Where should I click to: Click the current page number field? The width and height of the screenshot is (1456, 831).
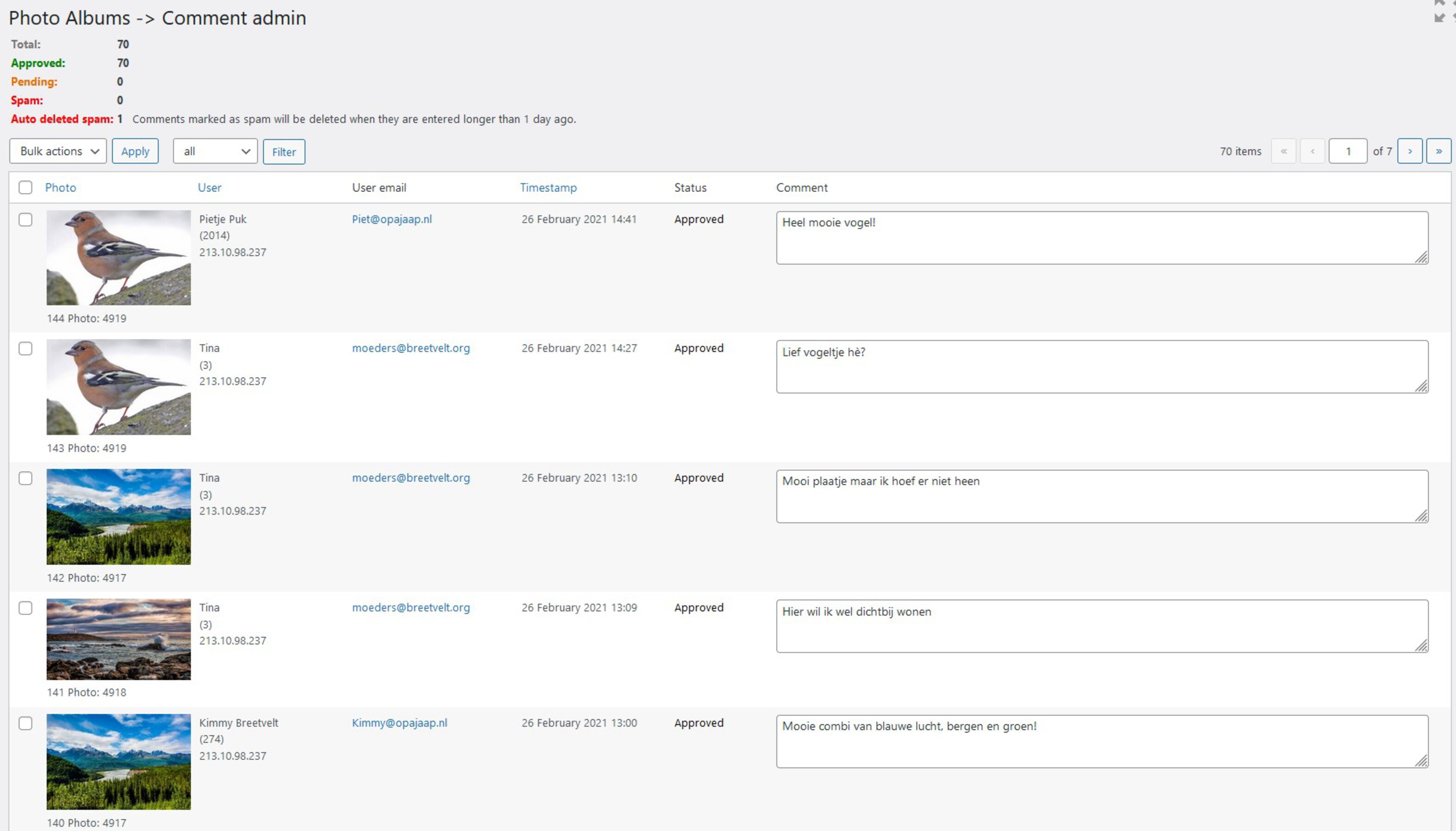click(x=1347, y=151)
